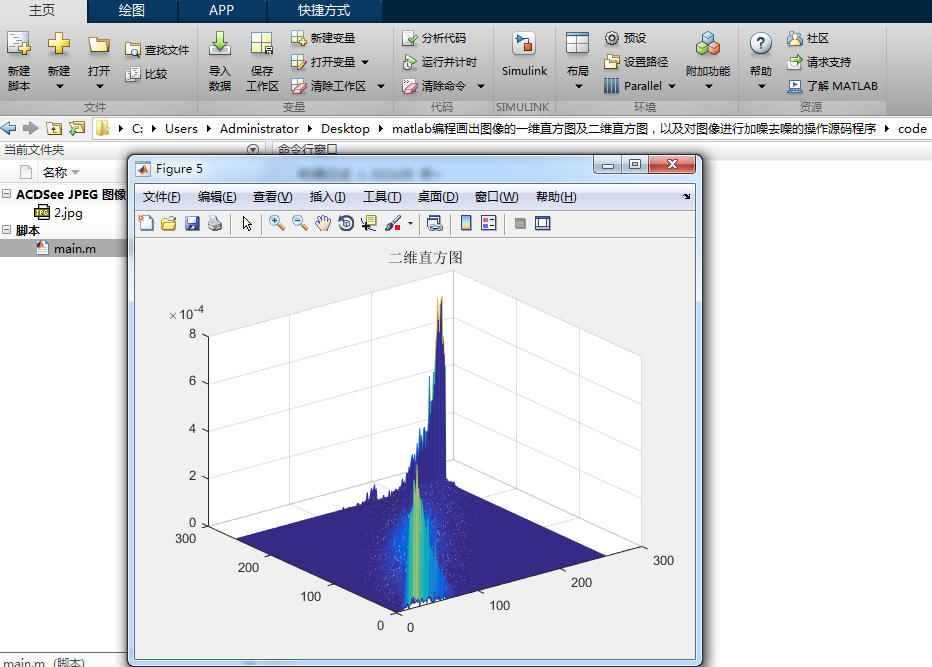
Task: Toggle the Brush data tool in Figure 5
Action: (x=393, y=224)
